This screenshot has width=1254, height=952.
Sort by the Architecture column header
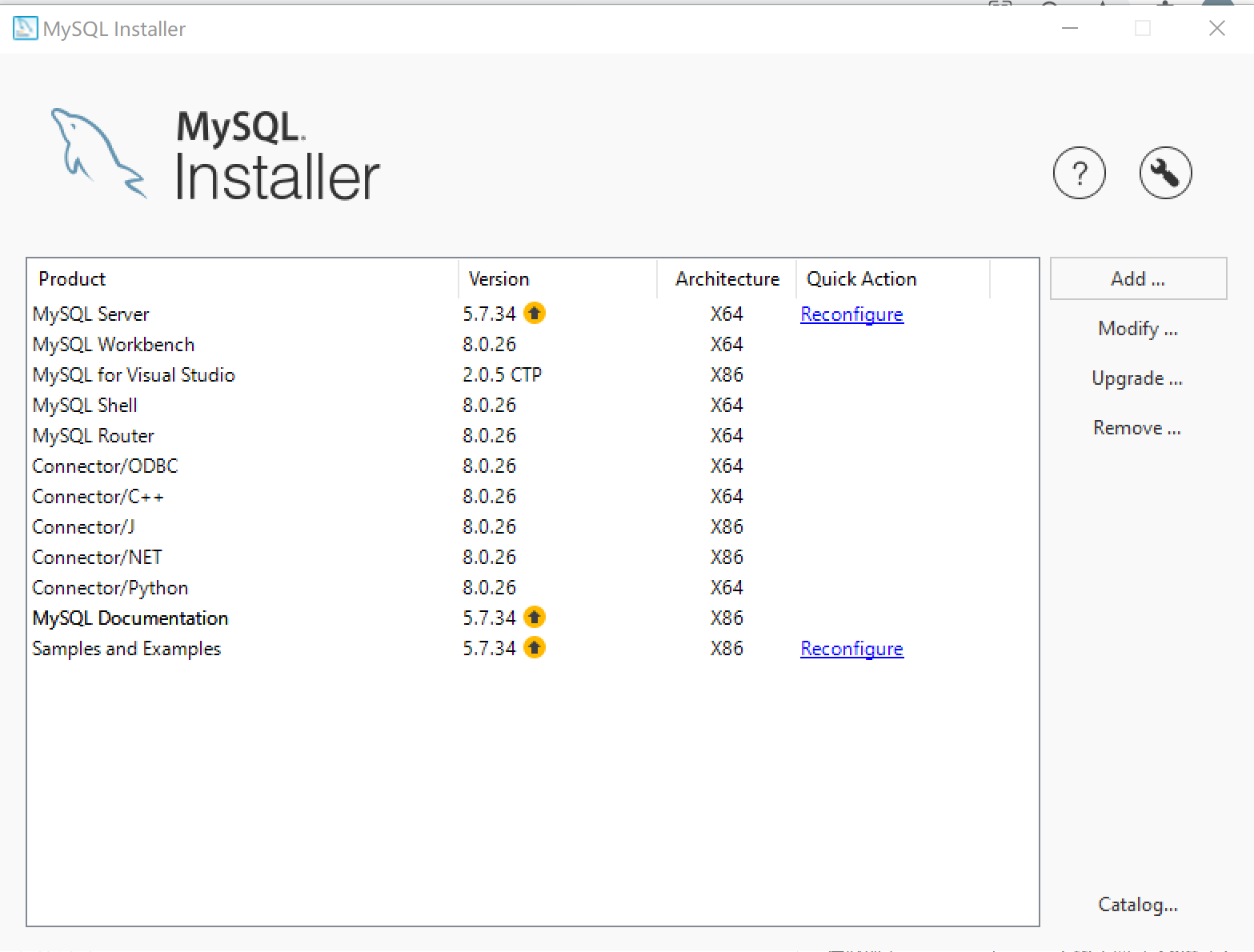click(727, 279)
